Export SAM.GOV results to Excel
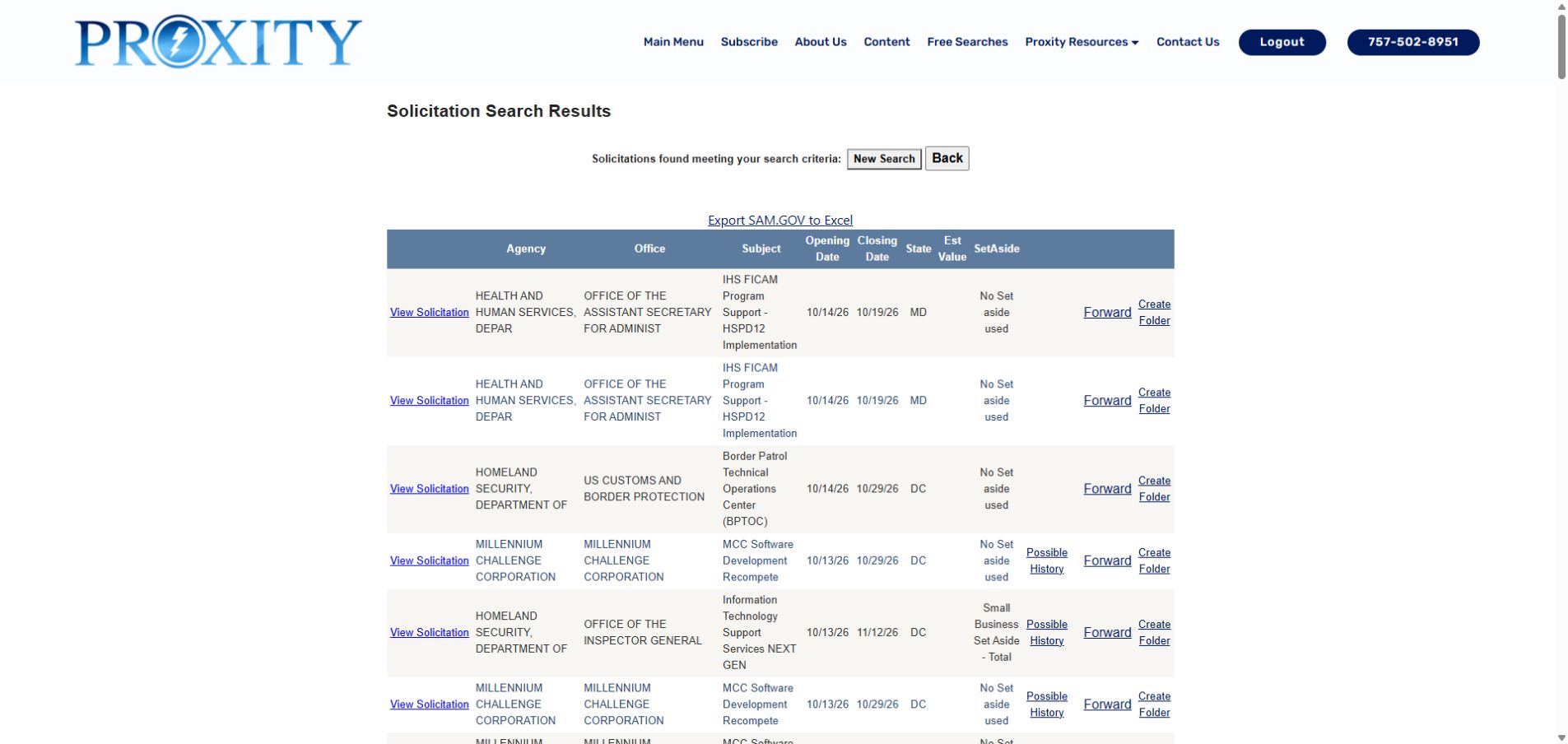The width and height of the screenshot is (1568, 744). 780,220
